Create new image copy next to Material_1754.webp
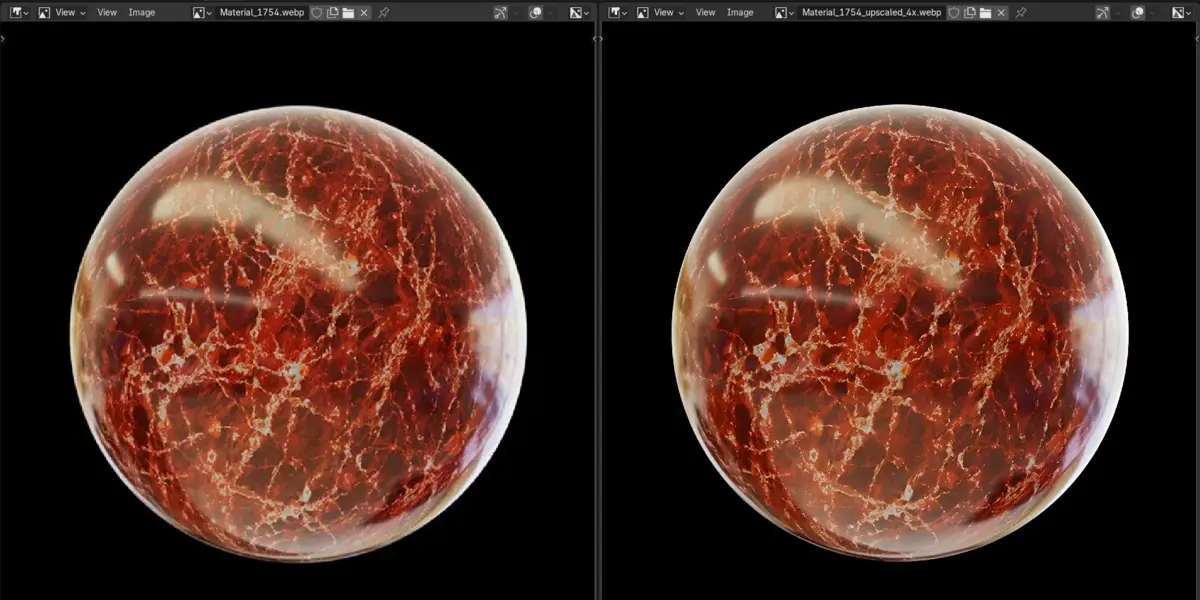Screen dimensions: 1200x600 (332, 12)
